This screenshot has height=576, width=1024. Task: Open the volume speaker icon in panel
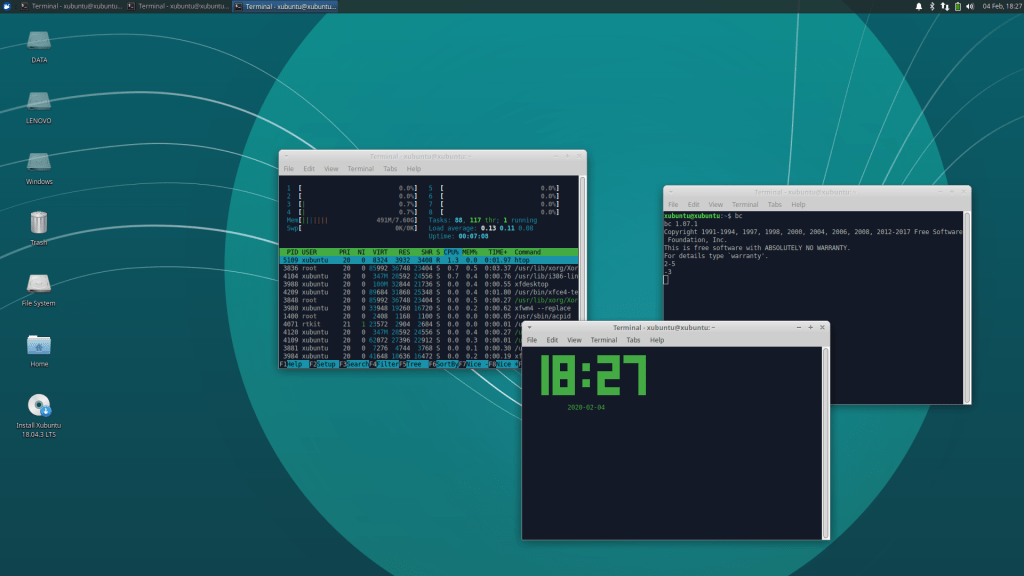coord(970,6)
